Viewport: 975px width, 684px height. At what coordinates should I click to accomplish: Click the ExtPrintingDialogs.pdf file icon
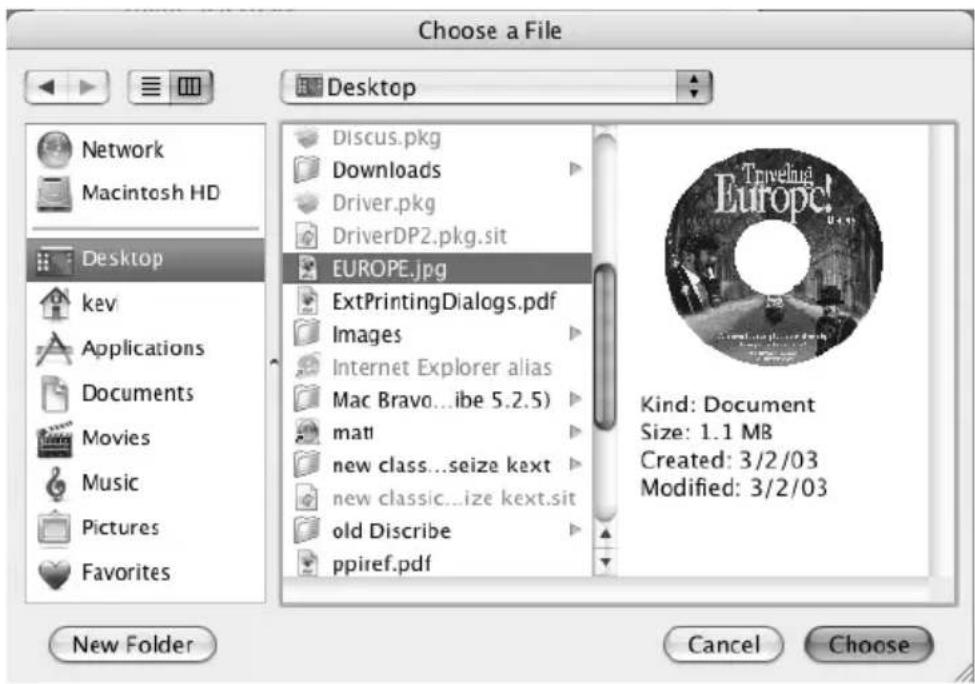click(x=307, y=302)
